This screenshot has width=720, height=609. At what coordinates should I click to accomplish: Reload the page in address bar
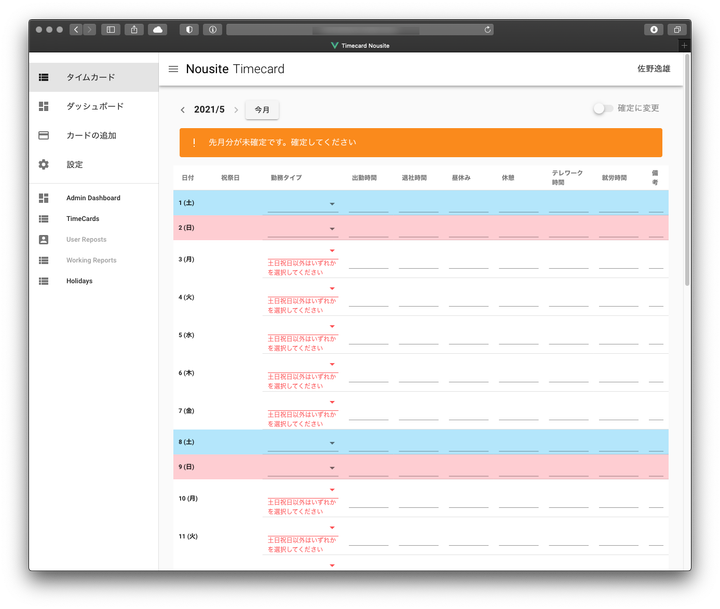tap(488, 29)
